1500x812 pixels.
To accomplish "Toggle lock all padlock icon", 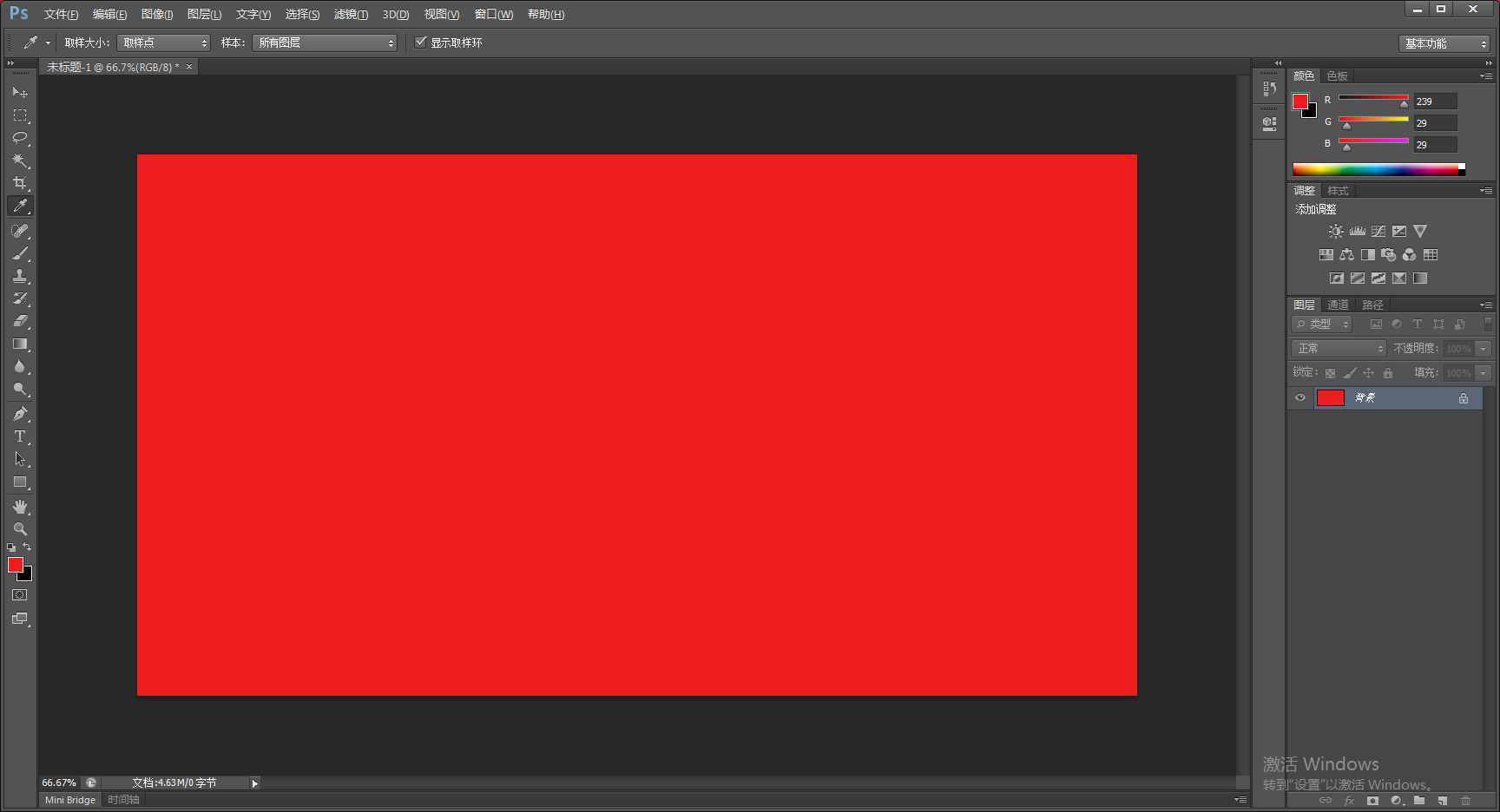I will 1388,373.
